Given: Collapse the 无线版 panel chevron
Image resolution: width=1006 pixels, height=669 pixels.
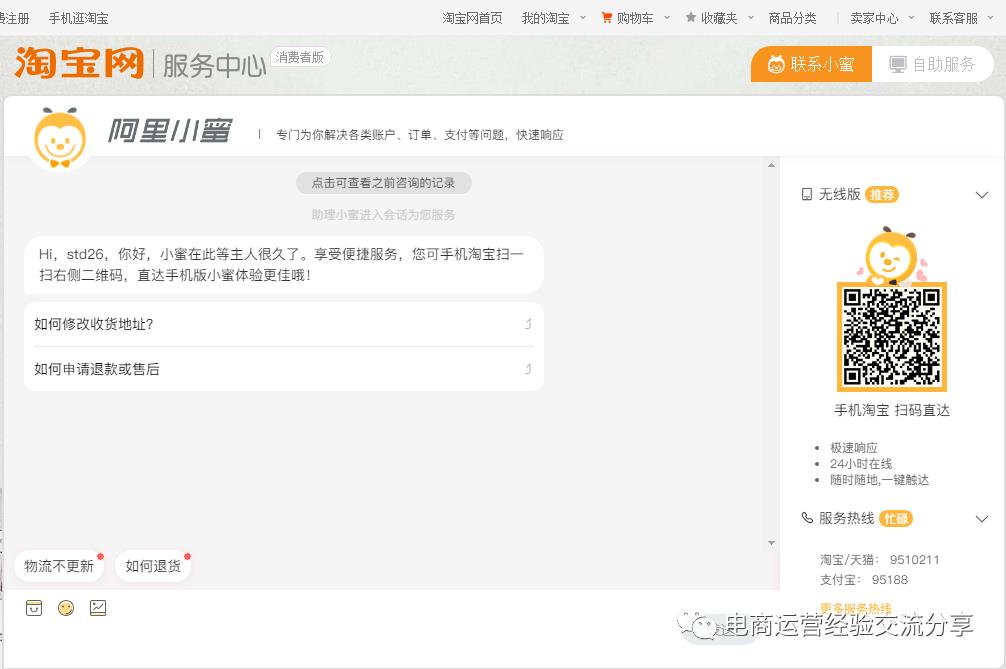Looking at the screenshot, I should 982,195.
